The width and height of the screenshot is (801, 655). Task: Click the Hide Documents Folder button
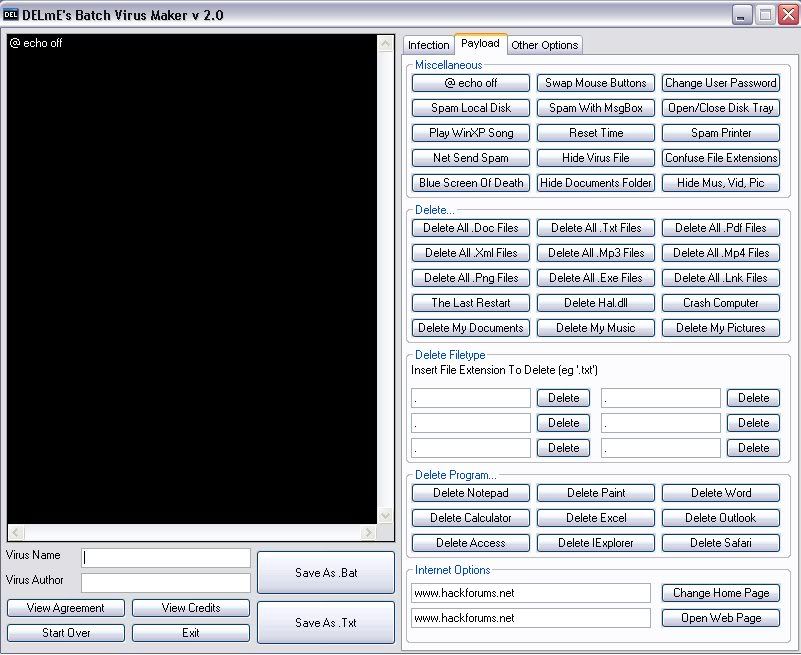(596, 183)
